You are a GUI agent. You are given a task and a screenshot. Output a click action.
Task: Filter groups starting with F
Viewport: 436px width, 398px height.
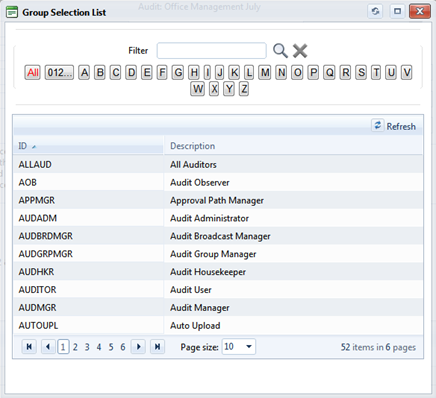pyautogui.click(x=162, y=72)
